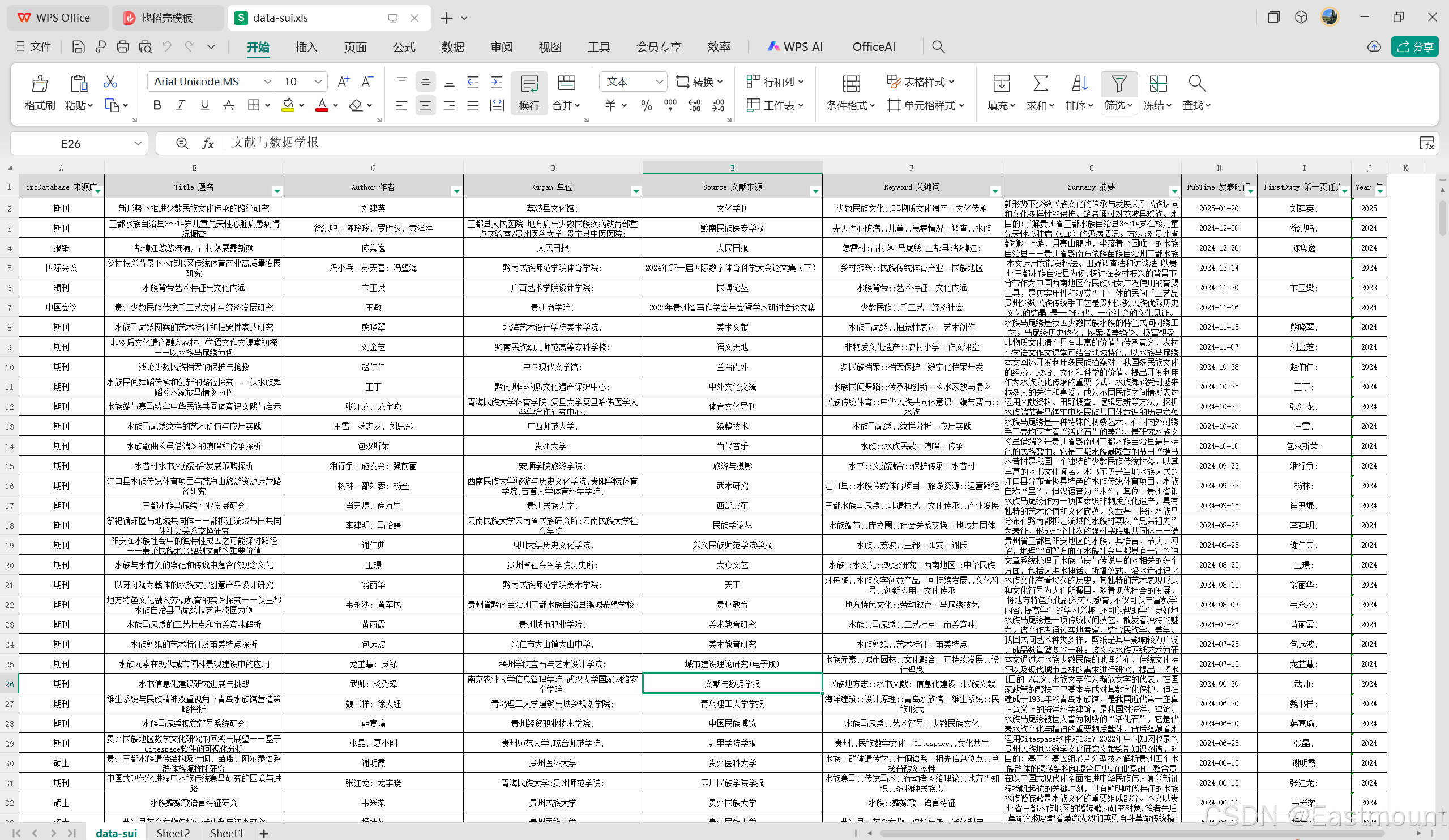Image resolution: width=1449 pixels, height=840 pixels.
Task: Click the Sum sigma icon
Action: 1040,84
